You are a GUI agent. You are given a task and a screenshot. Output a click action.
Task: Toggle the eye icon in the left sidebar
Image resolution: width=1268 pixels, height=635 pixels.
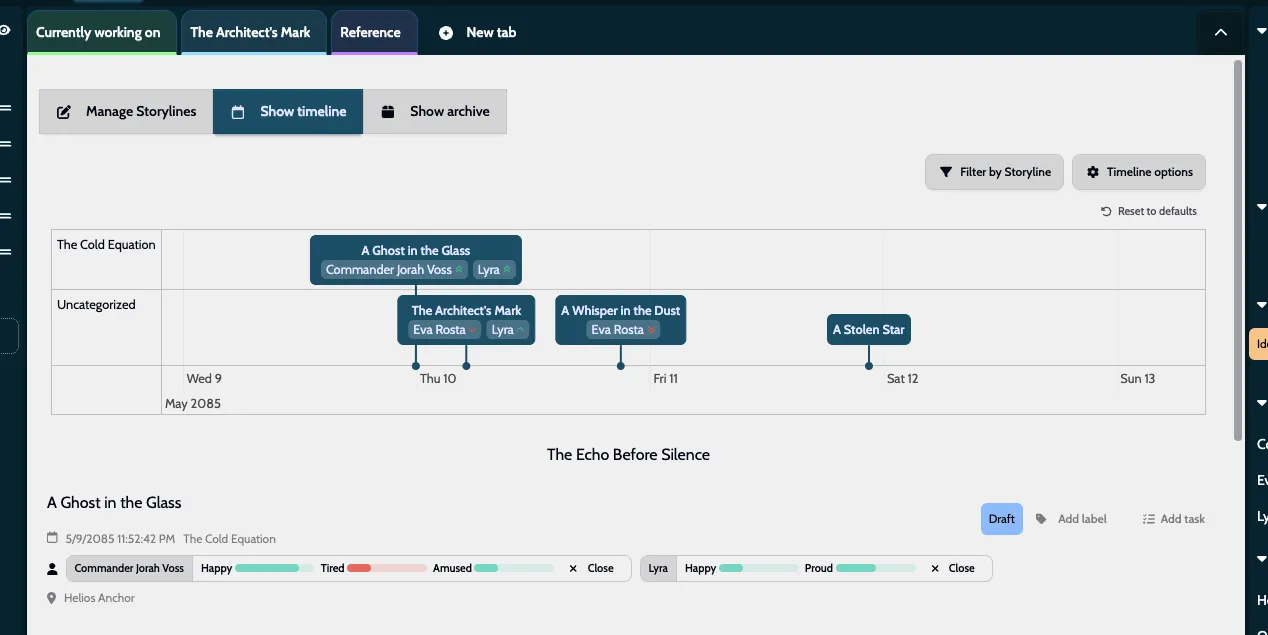tap(4, 29)
